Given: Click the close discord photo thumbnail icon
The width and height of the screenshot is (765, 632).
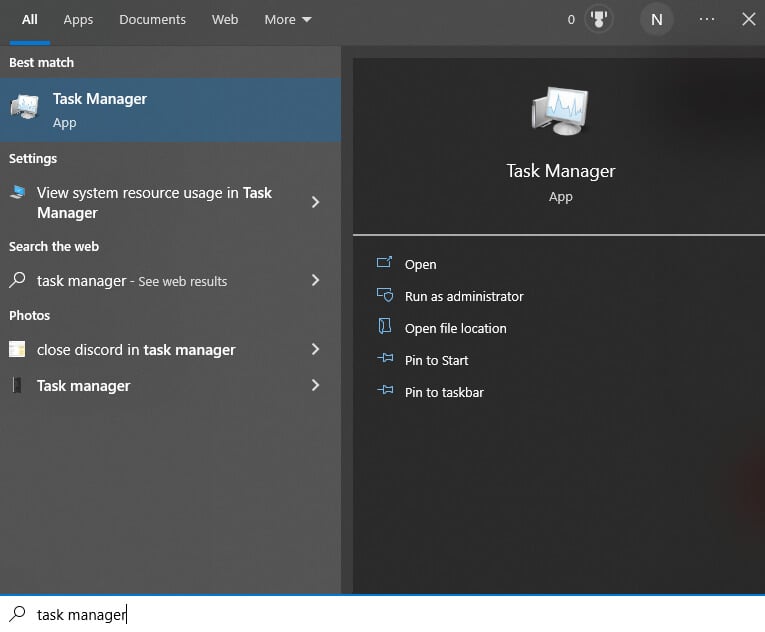Looking at the screenshot, I should (17, 350).
